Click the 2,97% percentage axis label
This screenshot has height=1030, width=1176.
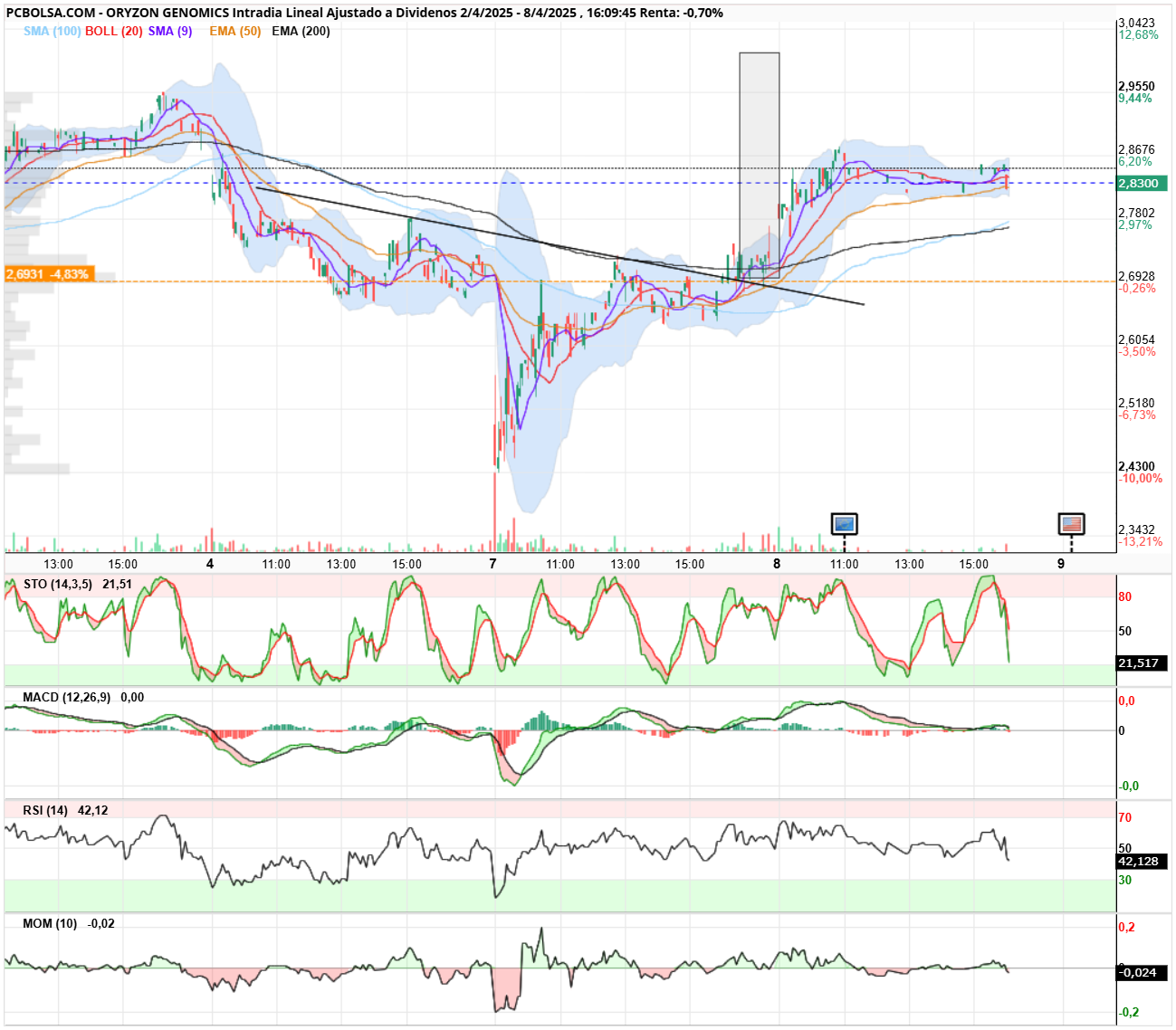pos(1135,224)
